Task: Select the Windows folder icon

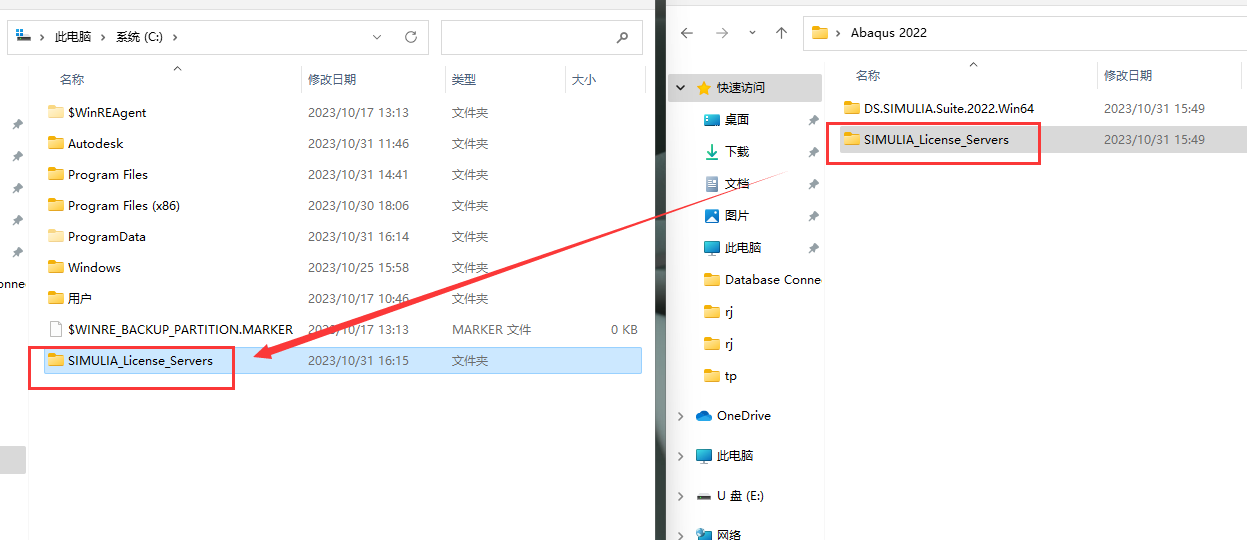Action: click(x=56, y=267)
